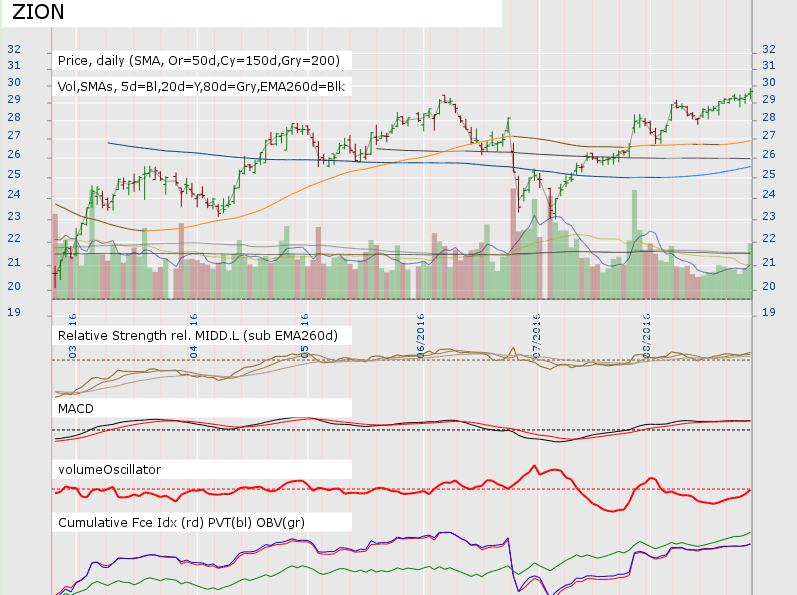797x595 pixels.
Task: Click the 29 price label on right axis
Action: tap(769, 99)
